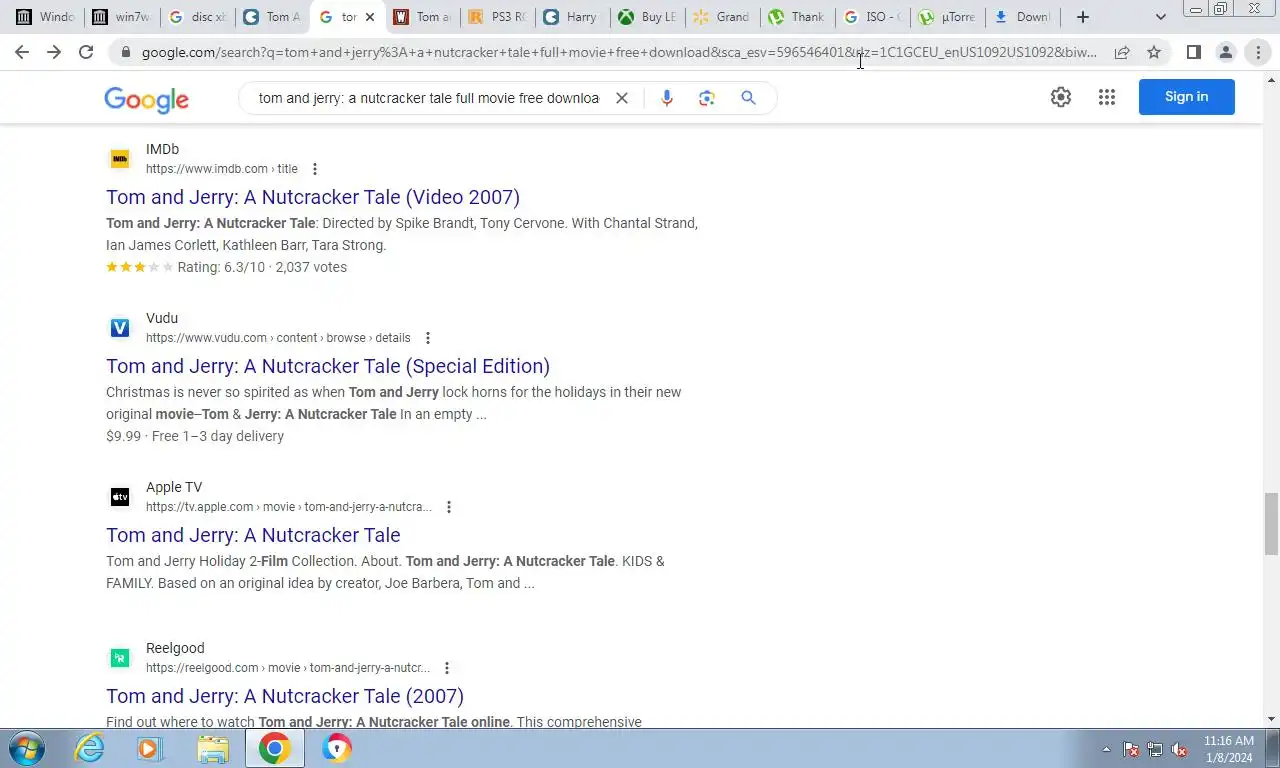Open a new browser tab
This screenshot has width=1280, height=768.
click(x=1082, y=17)
